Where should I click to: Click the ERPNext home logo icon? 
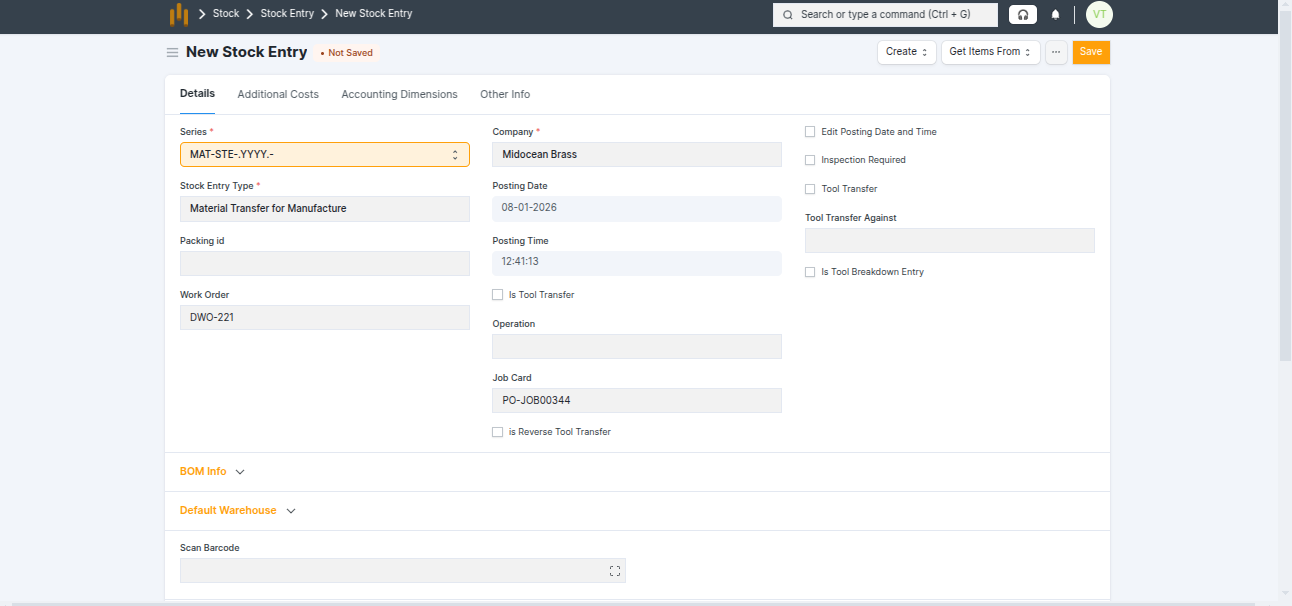click(x=178, y=14)
